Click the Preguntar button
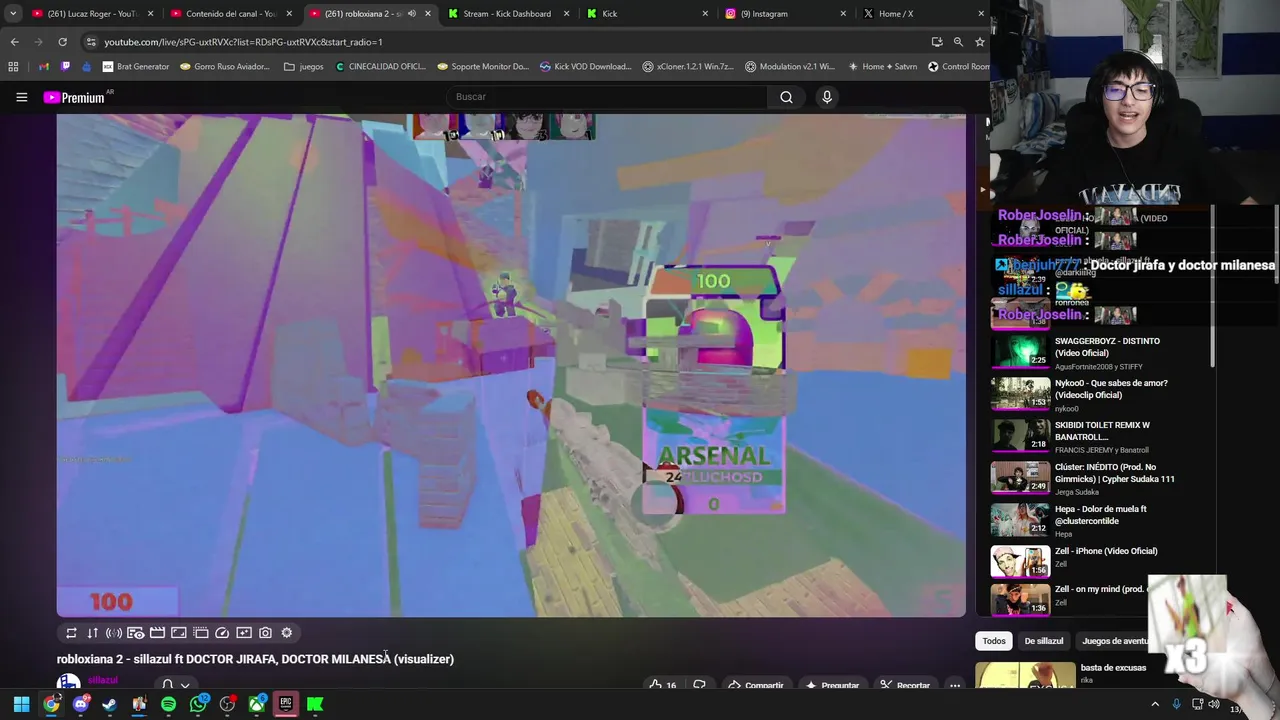The height and width of the screenshot is (720, 1280). (x=833, y=685)
